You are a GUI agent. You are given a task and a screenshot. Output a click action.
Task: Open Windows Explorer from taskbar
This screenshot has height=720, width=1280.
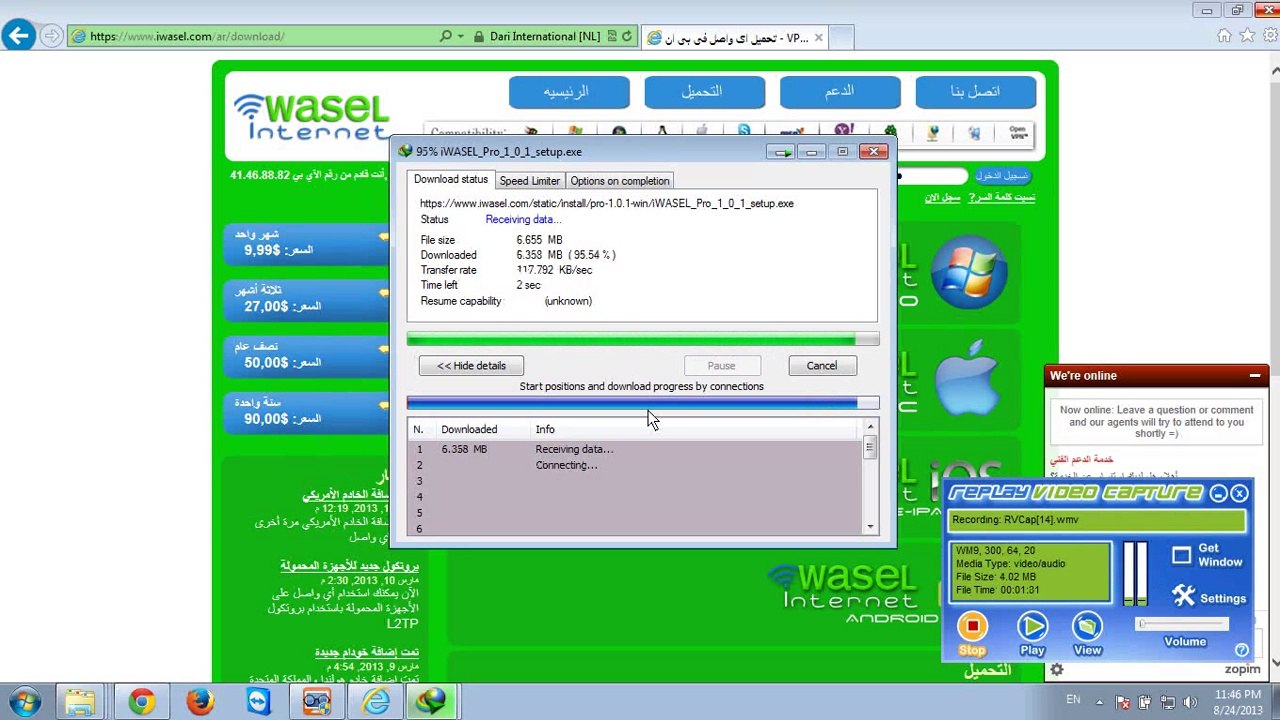[81, 702]
